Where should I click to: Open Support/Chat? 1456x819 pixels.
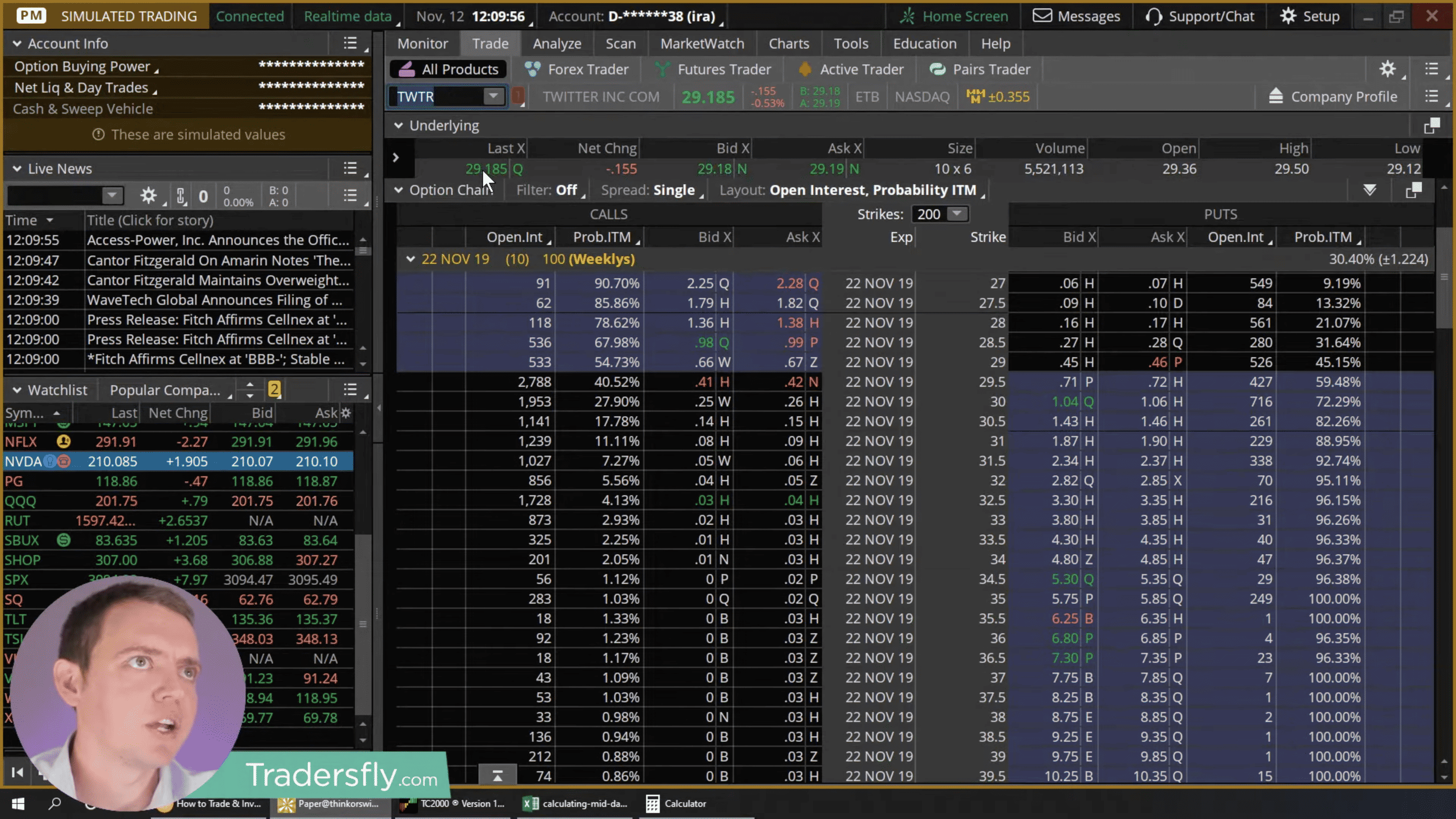1200,16
